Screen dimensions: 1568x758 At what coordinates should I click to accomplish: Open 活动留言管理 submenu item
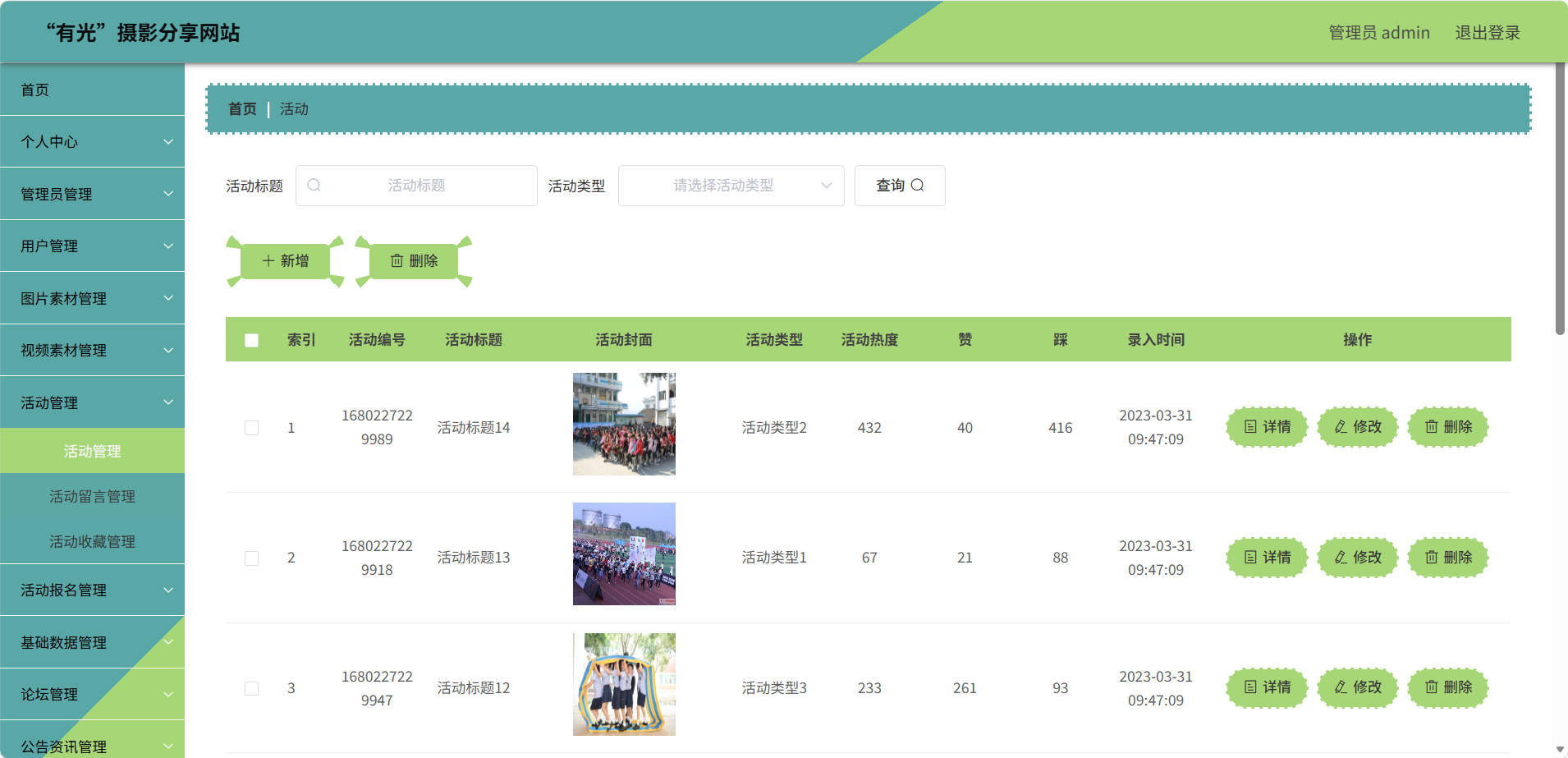pos(92,496)
